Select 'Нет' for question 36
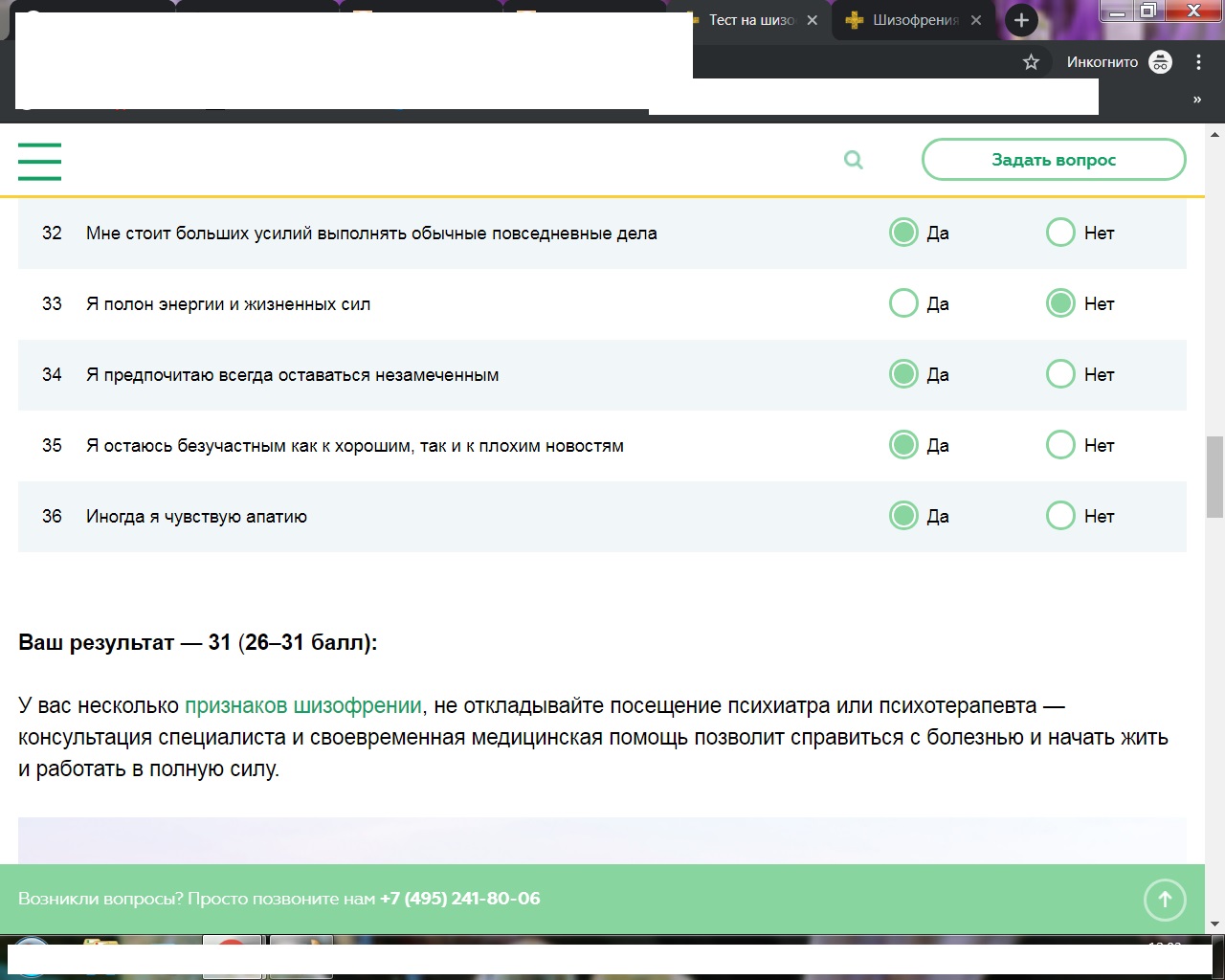Viewport: 1225px width, 980px height. point(1060,516)
